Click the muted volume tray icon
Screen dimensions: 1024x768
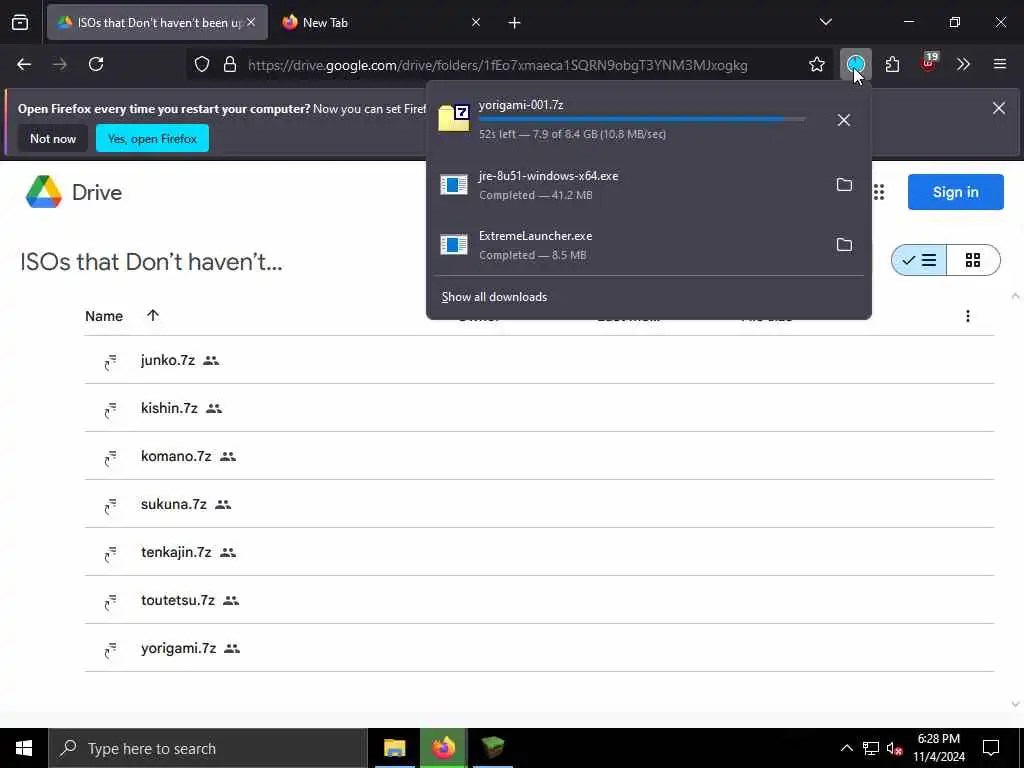tap(895, 748)
